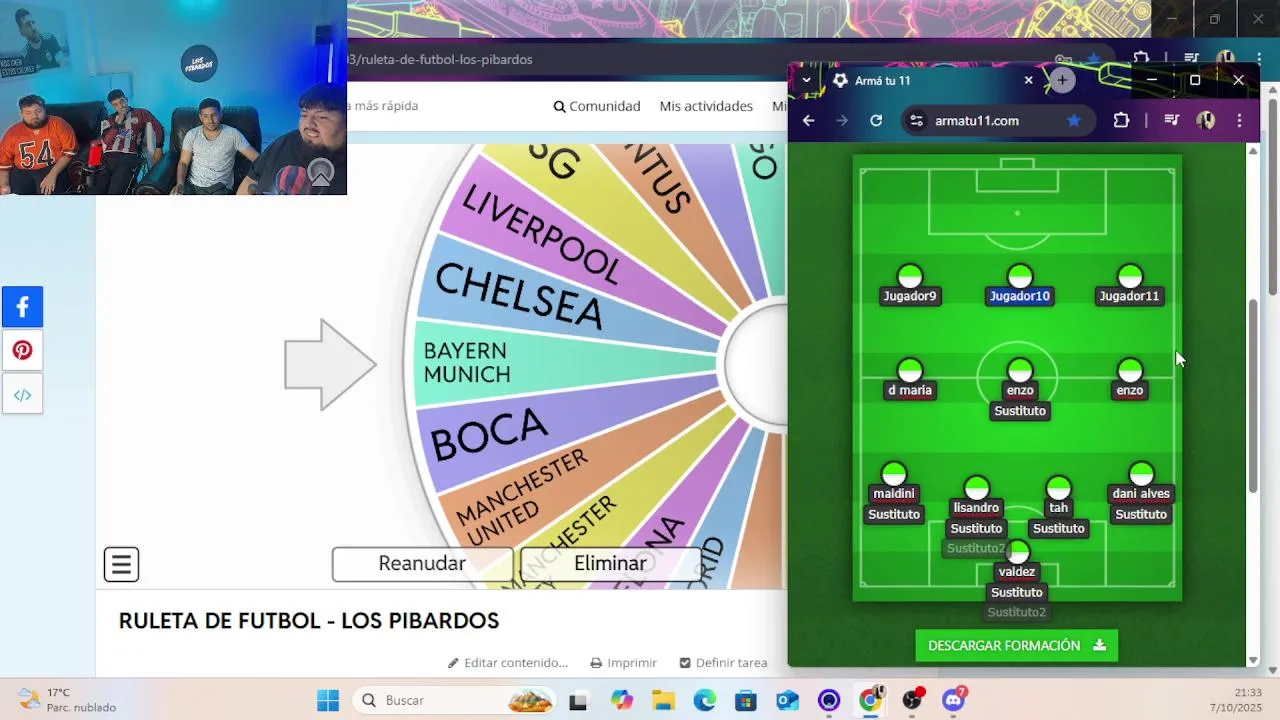Click the taskbar Buscar search box
1280x720 pixels.
pos(456,700)
